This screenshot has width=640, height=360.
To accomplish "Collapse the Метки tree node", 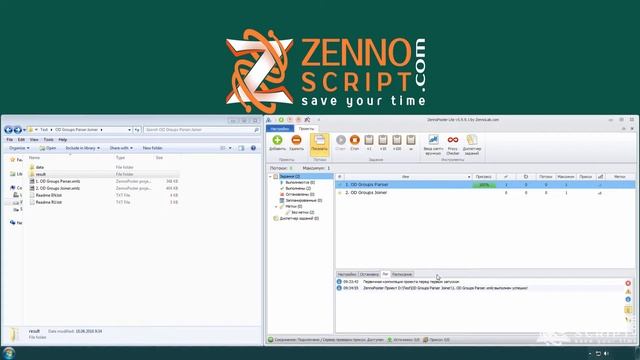I will [x=276, y=207].
